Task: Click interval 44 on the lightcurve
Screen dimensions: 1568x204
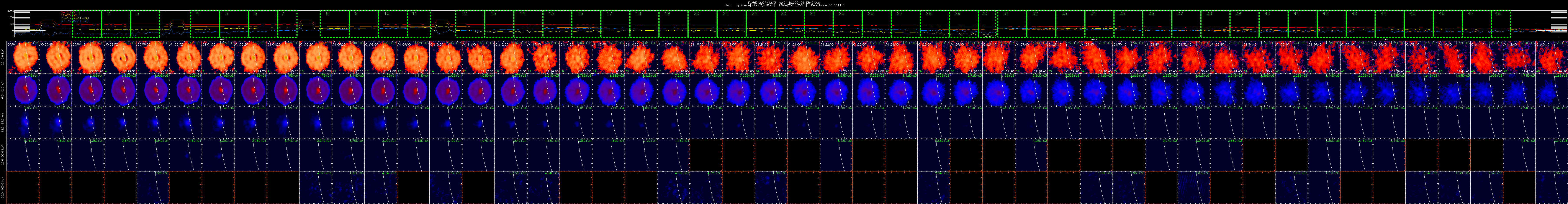Action: pos(1390,24)
